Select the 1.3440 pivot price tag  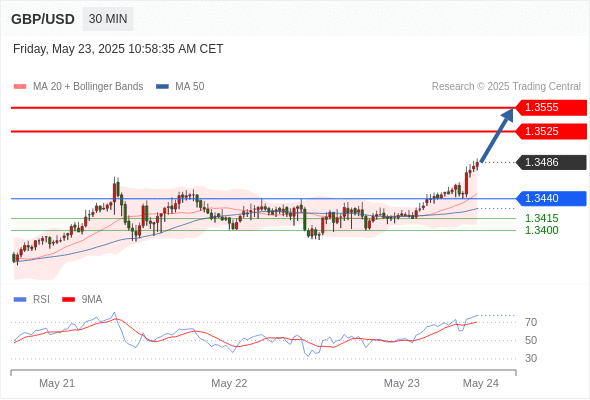[x=550, y=198]
